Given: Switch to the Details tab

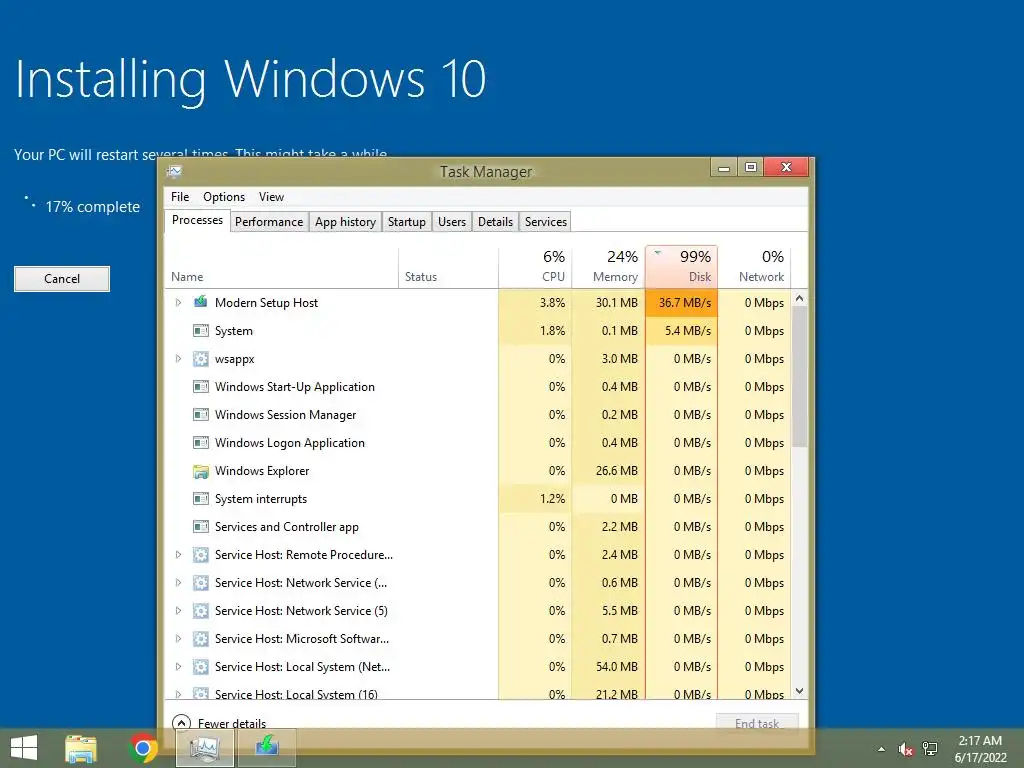Looking at the screenshot, I should point(496,222).
